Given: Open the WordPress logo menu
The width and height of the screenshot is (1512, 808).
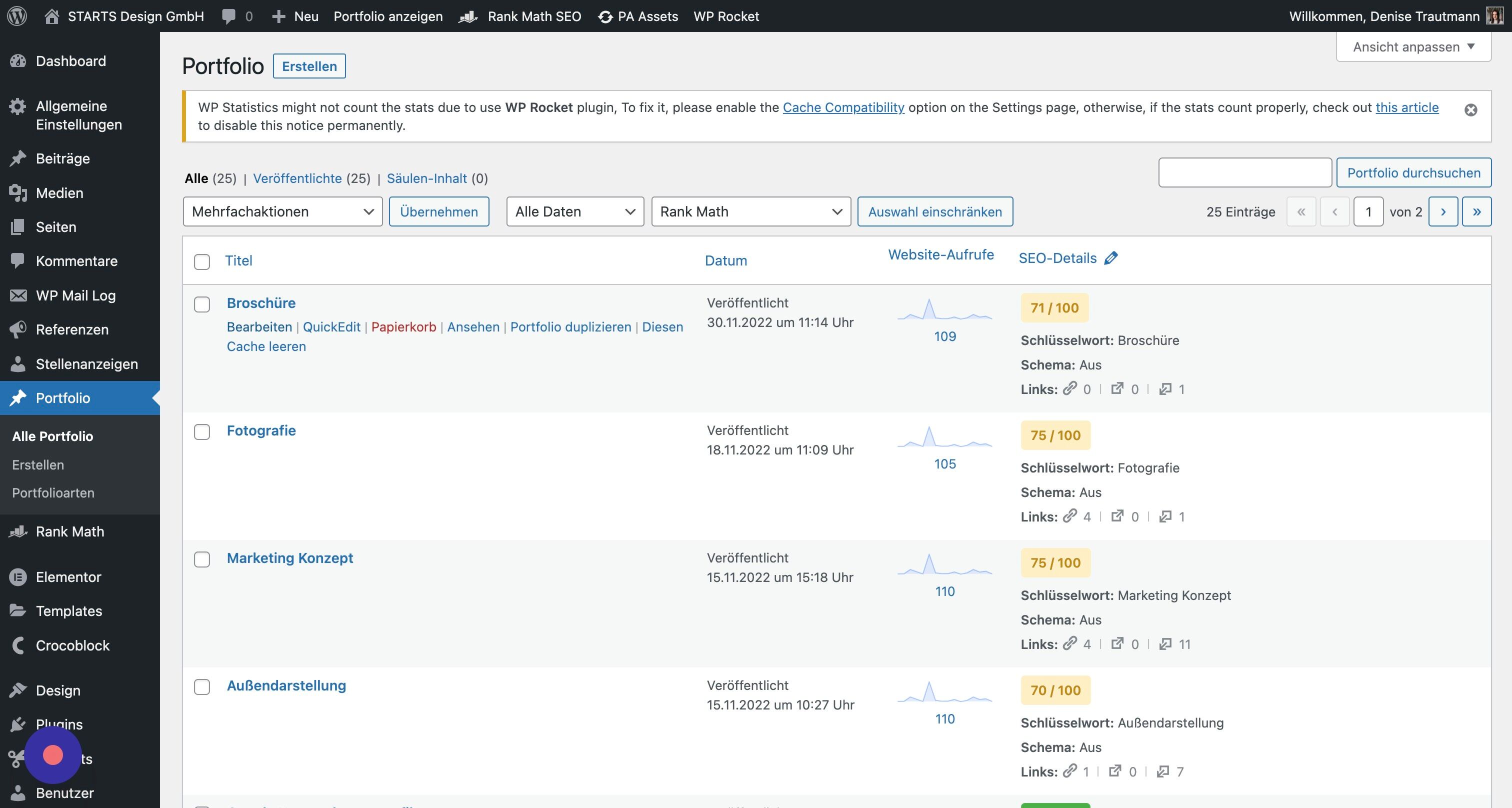Looking at the screenshot, I should [17, 16].
